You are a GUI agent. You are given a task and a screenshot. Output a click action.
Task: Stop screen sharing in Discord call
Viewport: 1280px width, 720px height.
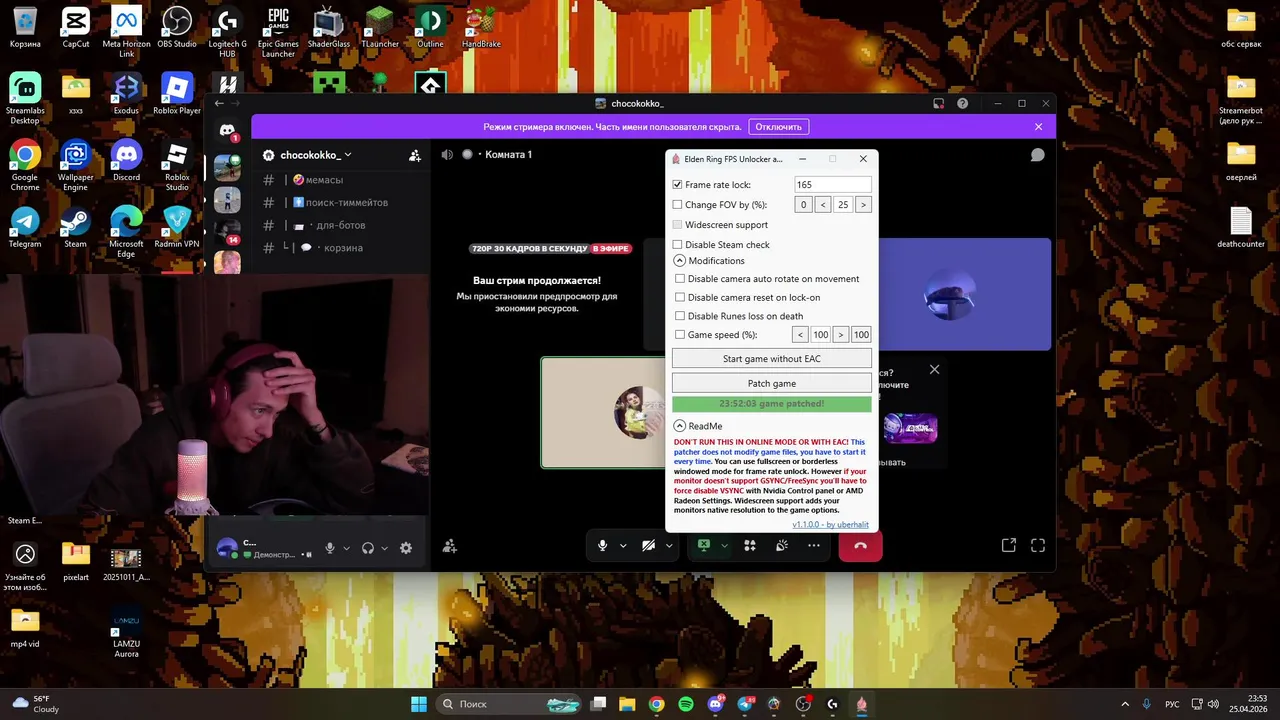(x=704, y=545)
